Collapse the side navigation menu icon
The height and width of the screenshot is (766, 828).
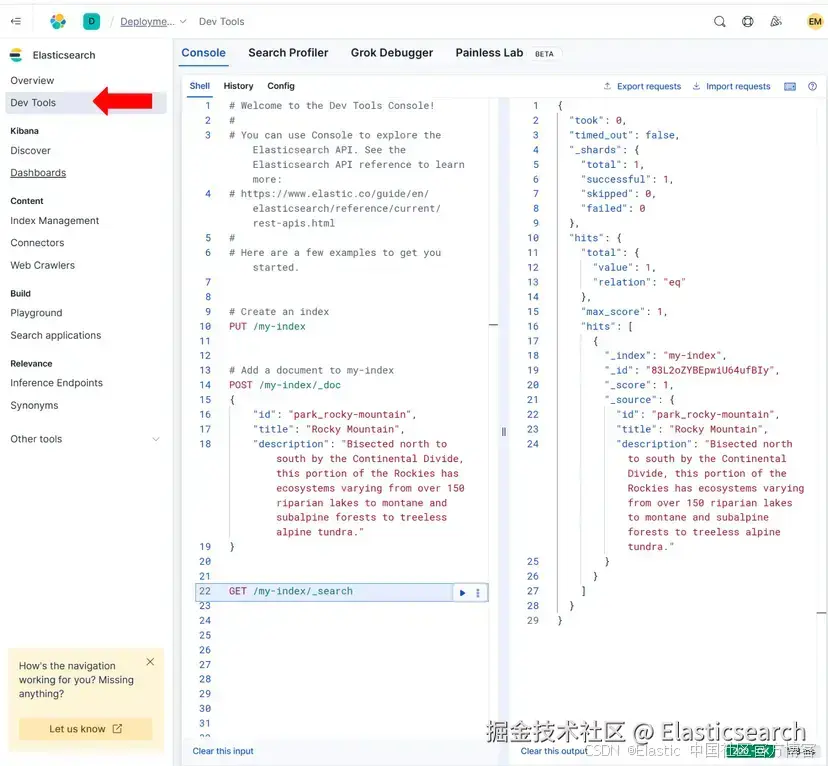[16, 22]
